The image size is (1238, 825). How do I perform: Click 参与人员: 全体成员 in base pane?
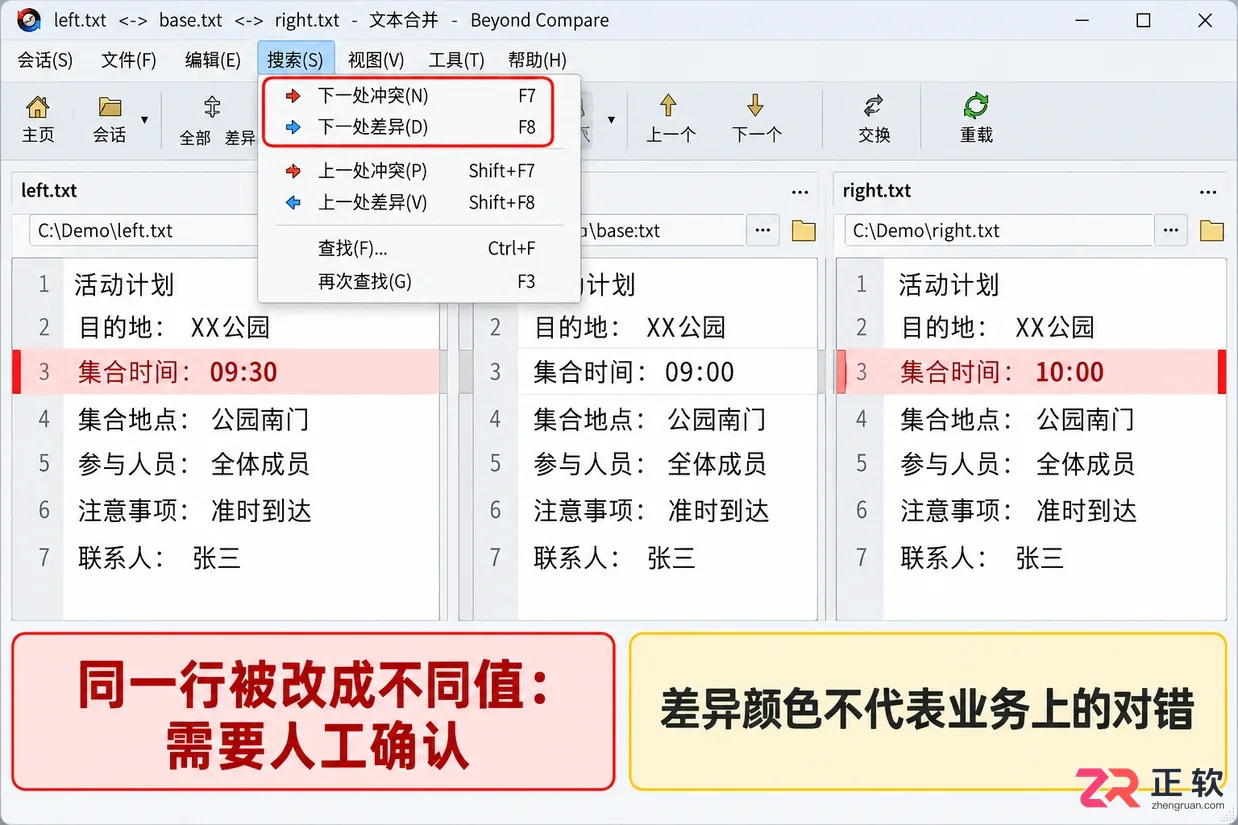(650, 464)
